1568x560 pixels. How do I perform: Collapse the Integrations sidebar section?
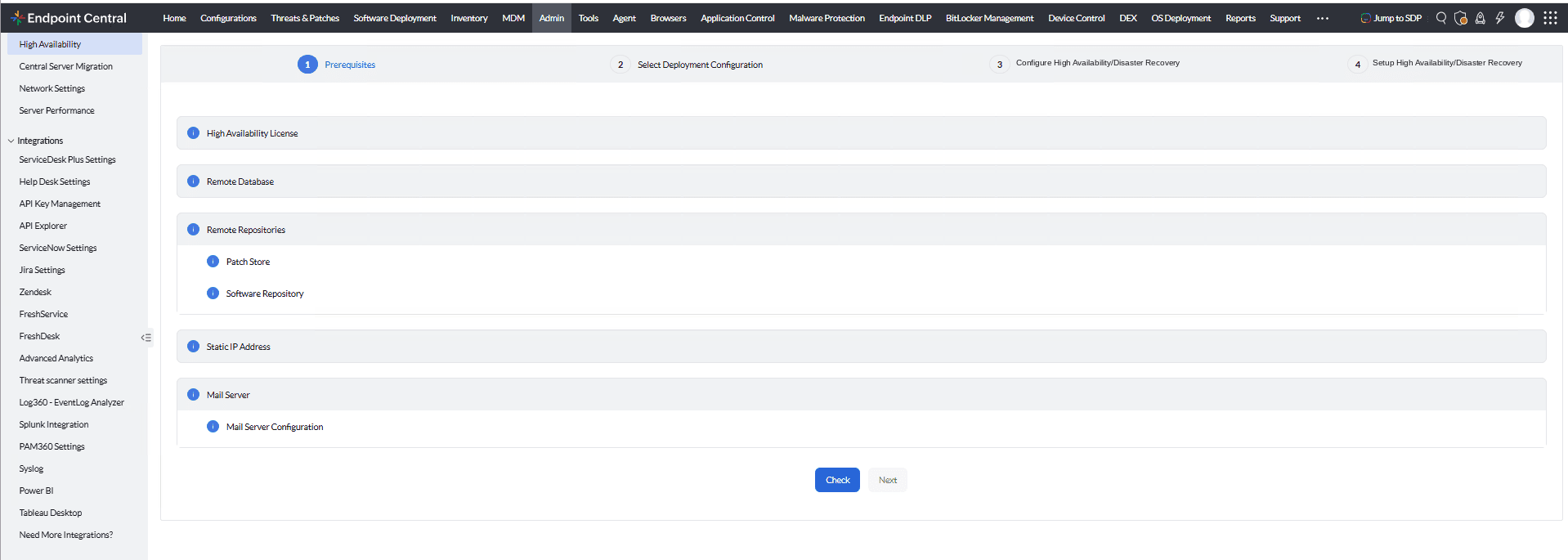click(x=11, y=141)
